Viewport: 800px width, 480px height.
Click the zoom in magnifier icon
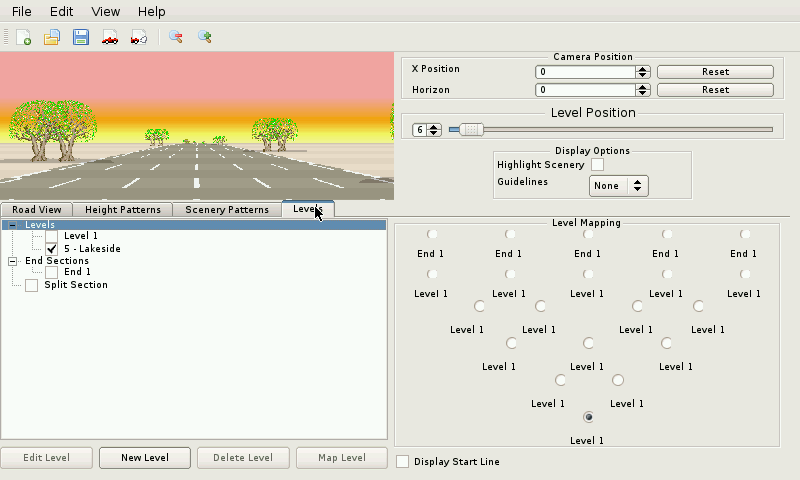(x=205, y=37)
